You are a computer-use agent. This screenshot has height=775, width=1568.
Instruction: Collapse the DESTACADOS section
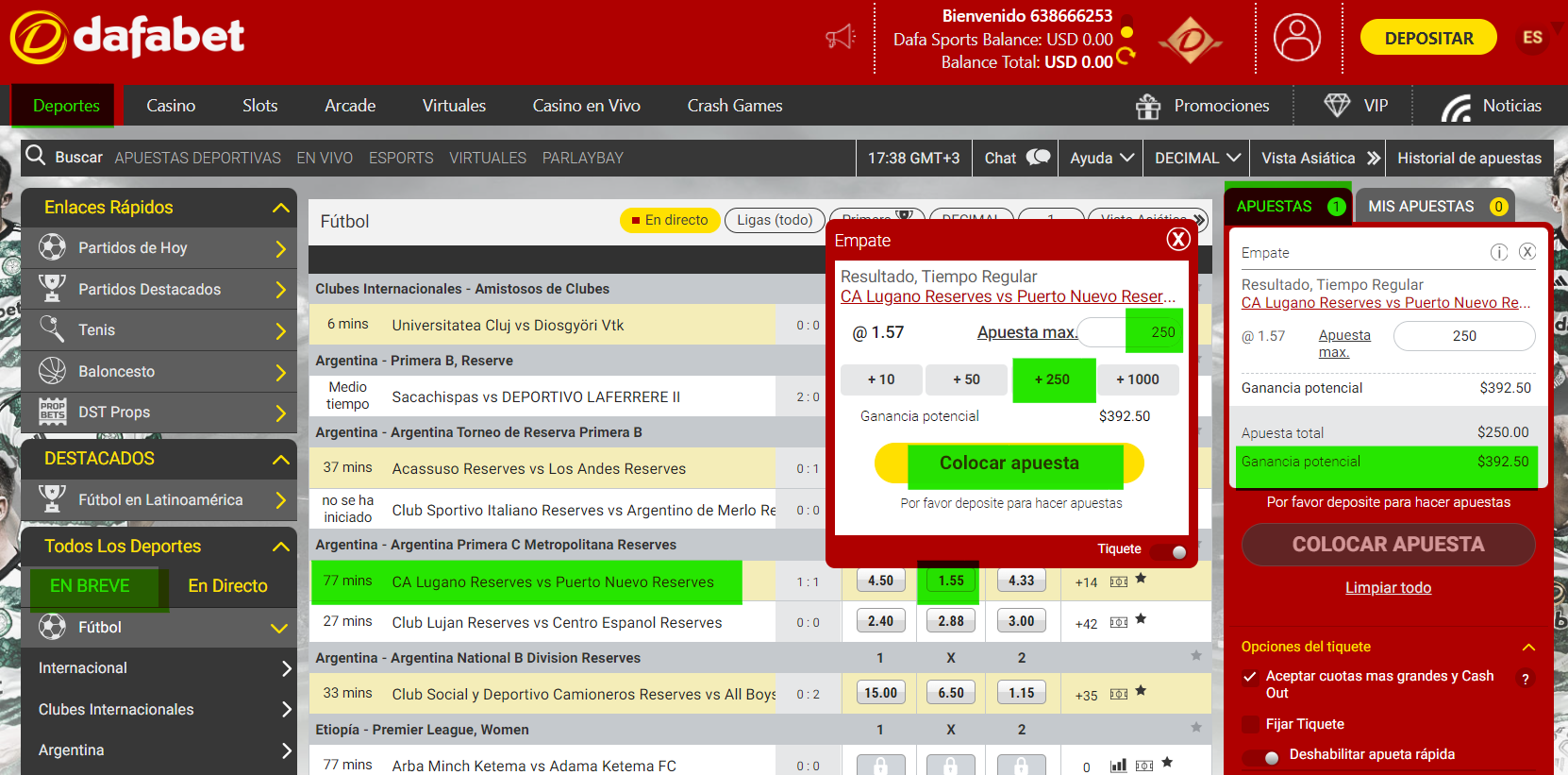281,459
